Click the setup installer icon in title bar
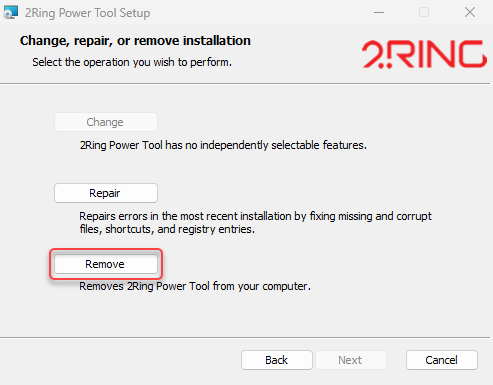 11,12
